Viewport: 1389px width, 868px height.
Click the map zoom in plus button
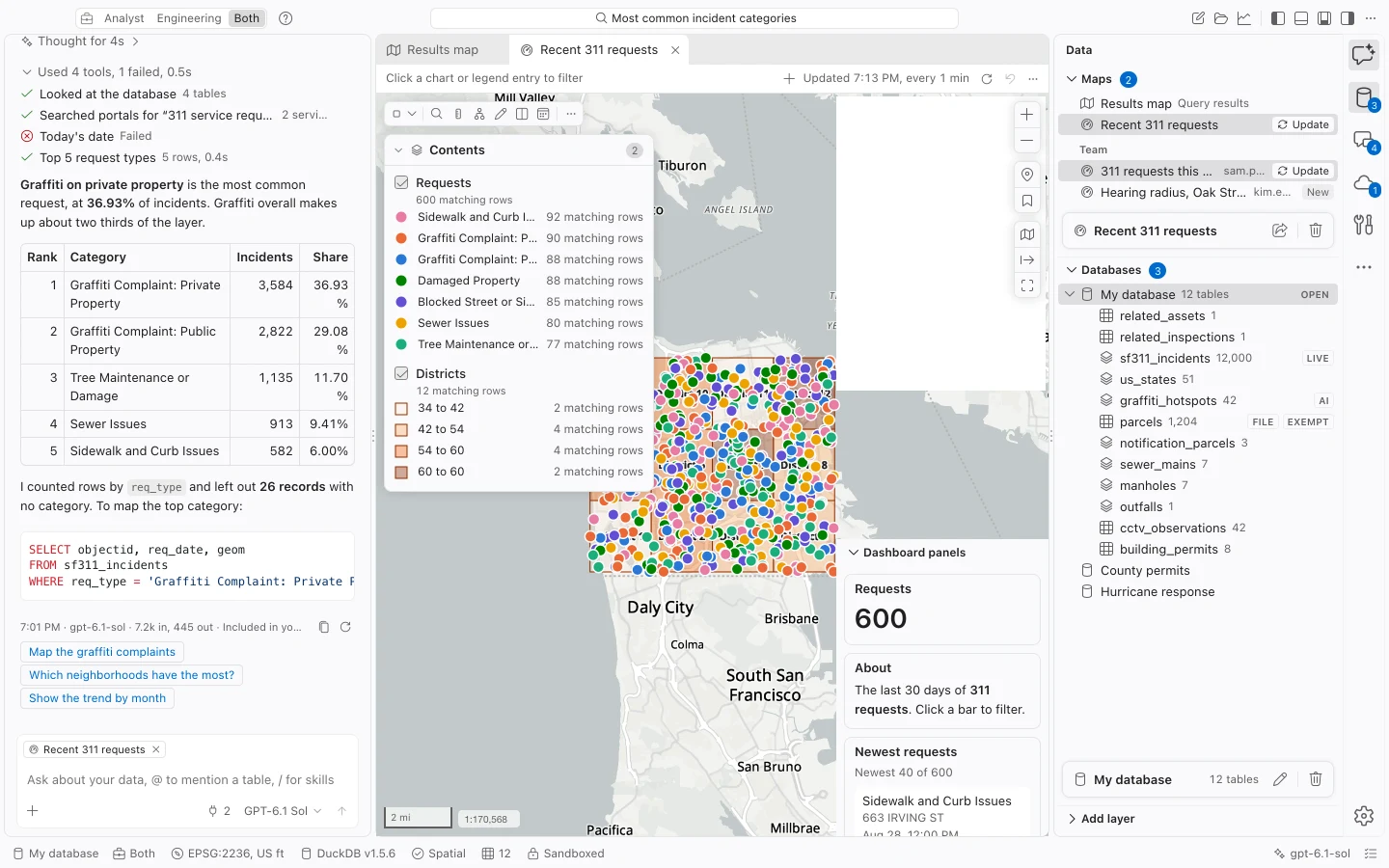pyautogui.click(x=1027, y=114)
